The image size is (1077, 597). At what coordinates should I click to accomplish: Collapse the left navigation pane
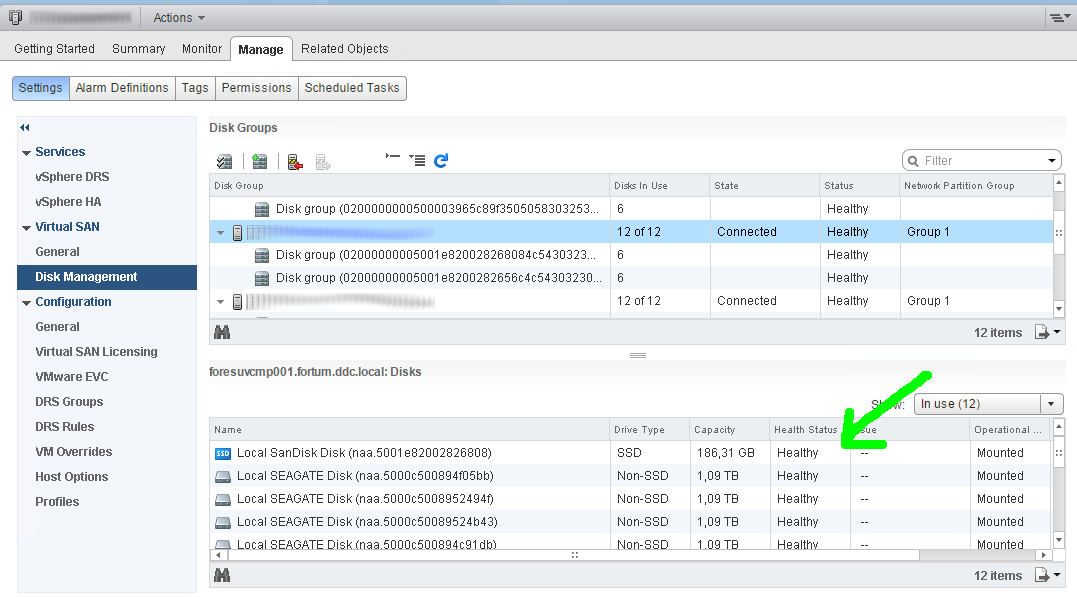point(25,127)
